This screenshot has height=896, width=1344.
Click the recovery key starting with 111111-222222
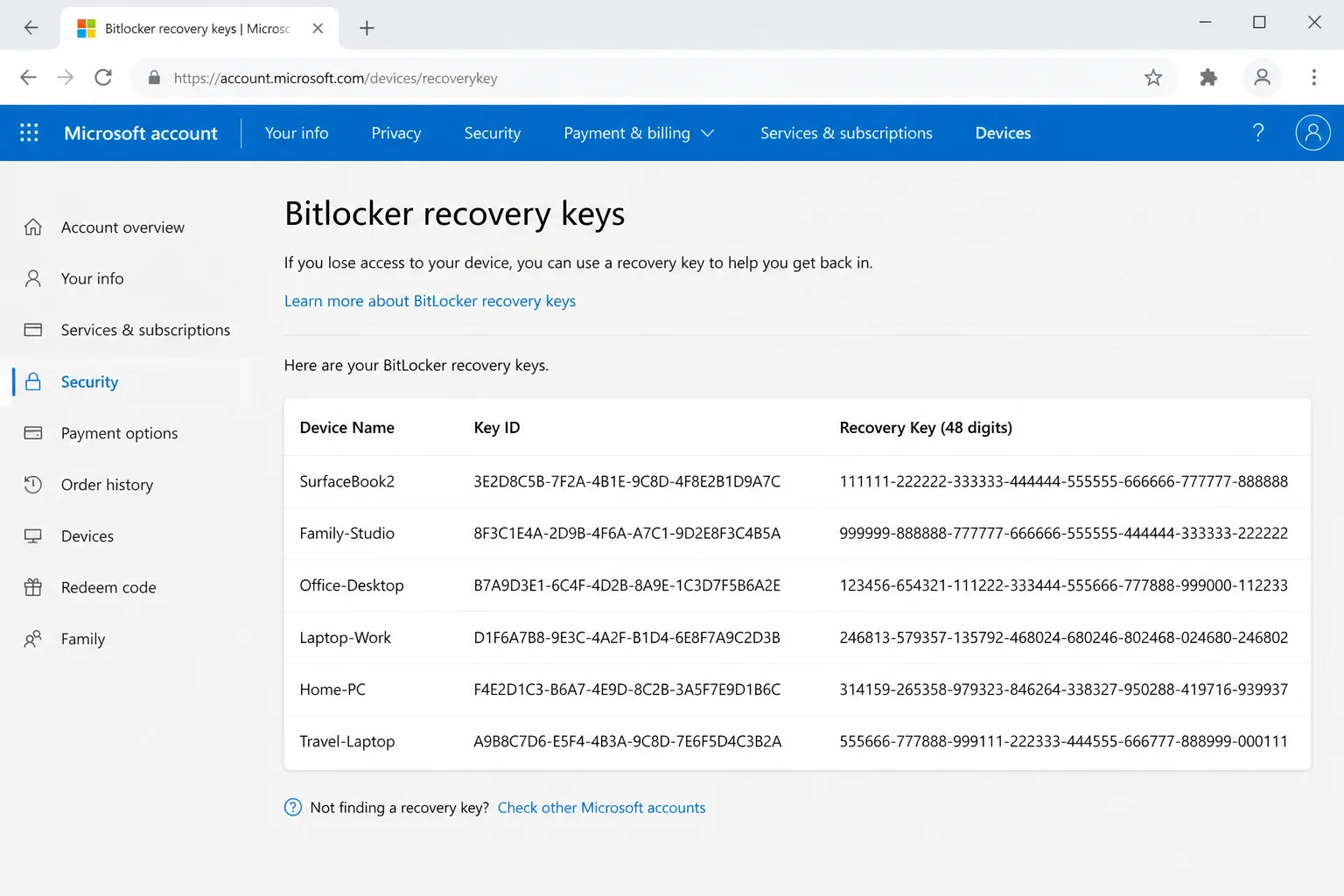pyautogui.click(x=1063, y=481)
